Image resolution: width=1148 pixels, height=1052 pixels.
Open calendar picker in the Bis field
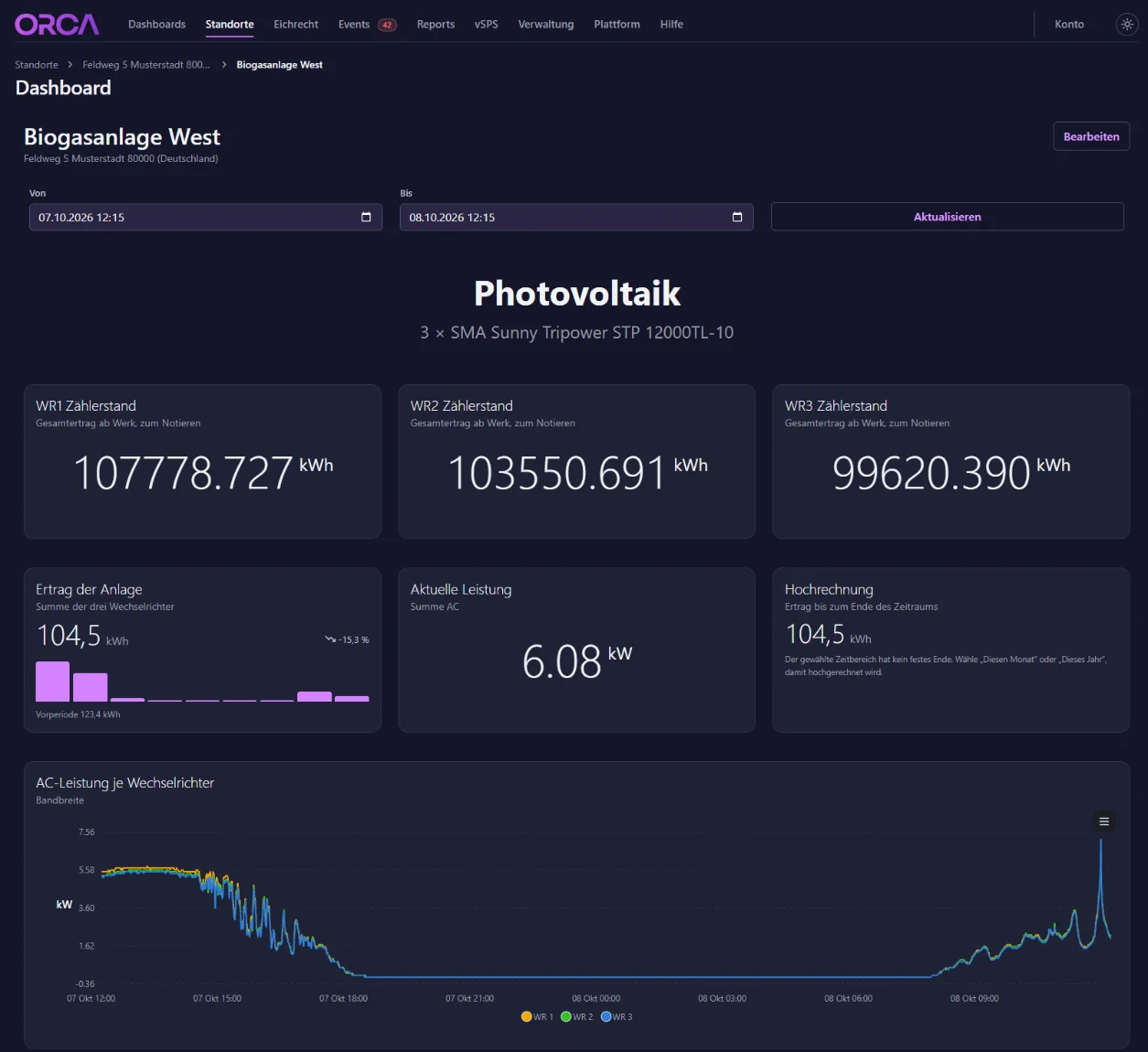pyautogui.click(x=737, y=218)
